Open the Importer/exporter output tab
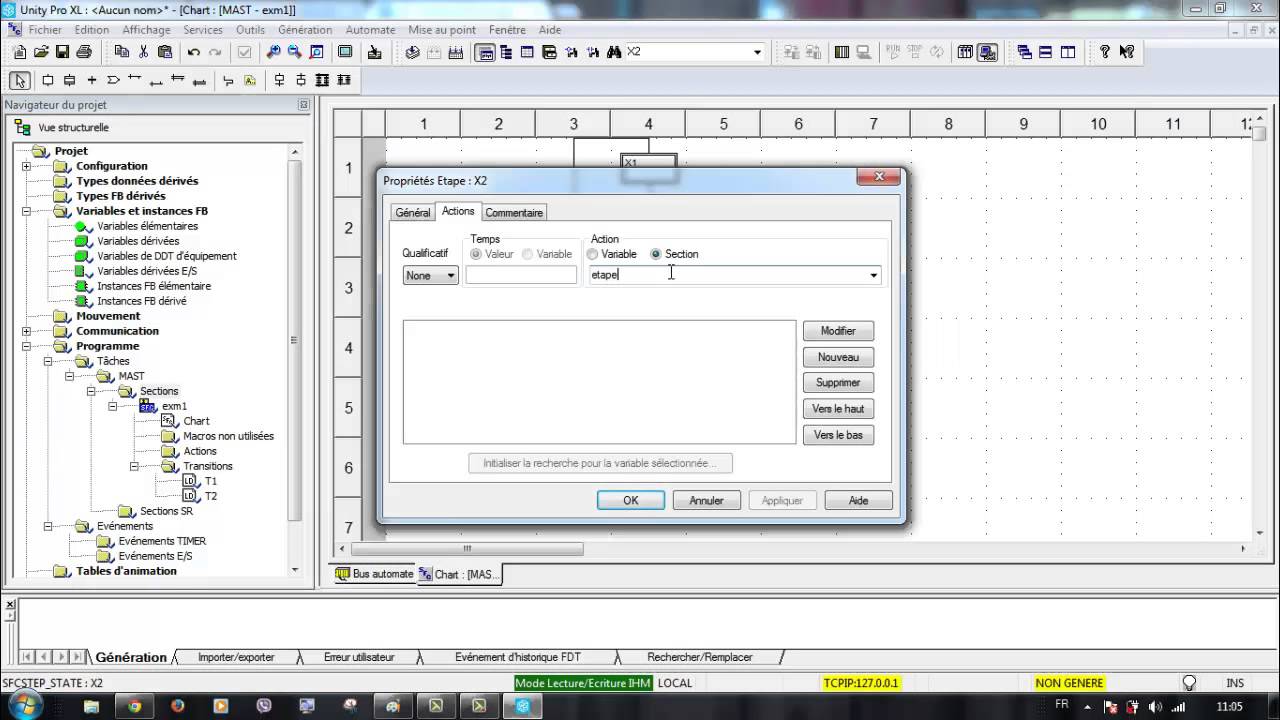This screenshot has width=1280, height=720. click(236, 657)
